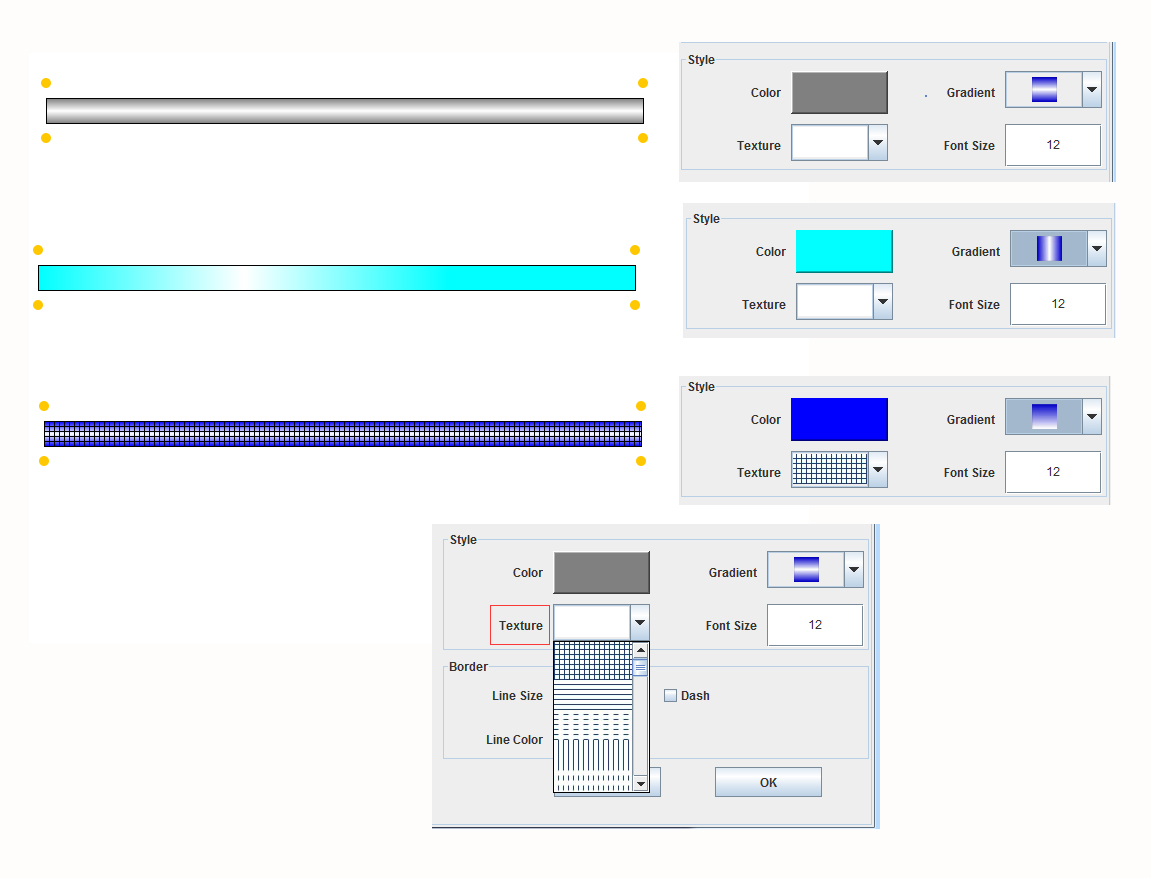Click the cyan Color swatch
This screenshot has width=1151, height=878.
844,251
